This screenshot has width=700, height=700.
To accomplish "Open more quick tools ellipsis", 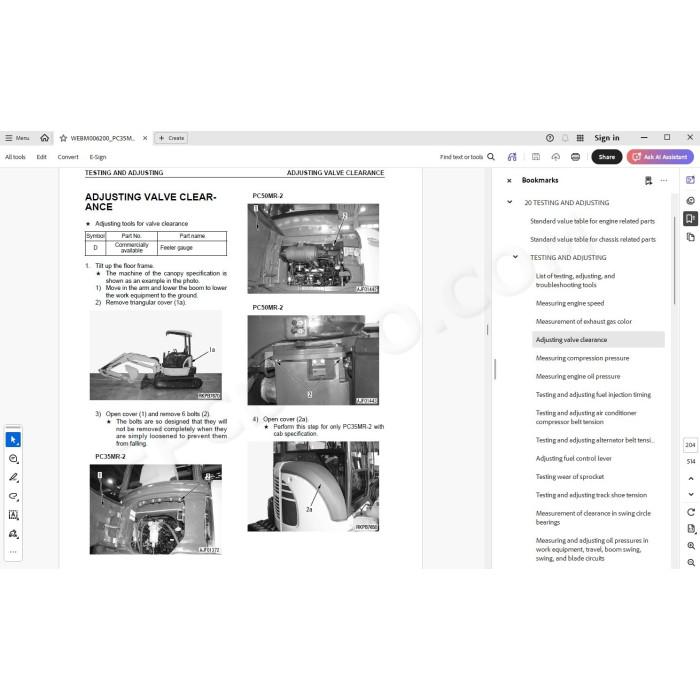I will coord(13,552).
